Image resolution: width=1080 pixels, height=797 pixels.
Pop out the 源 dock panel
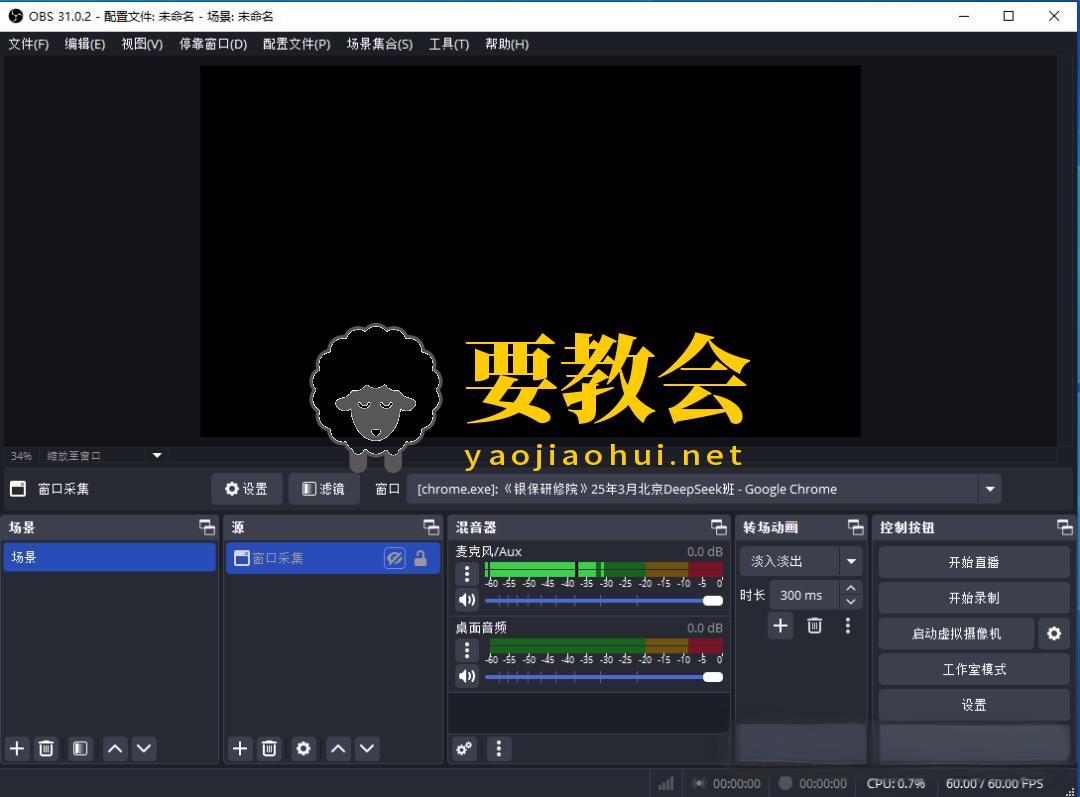click(431, 528)
